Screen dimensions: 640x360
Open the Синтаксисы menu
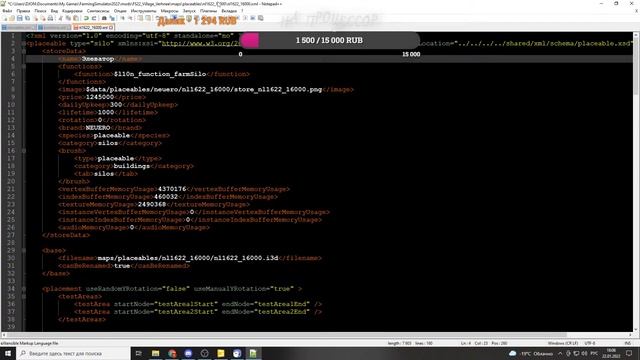coord(98,11)
